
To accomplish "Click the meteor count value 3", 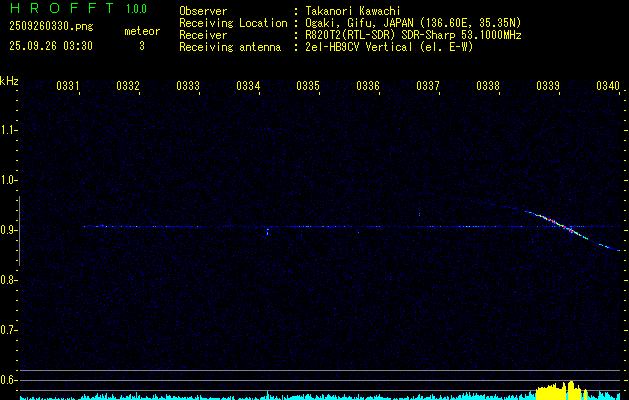I will (x=142, y=46).
